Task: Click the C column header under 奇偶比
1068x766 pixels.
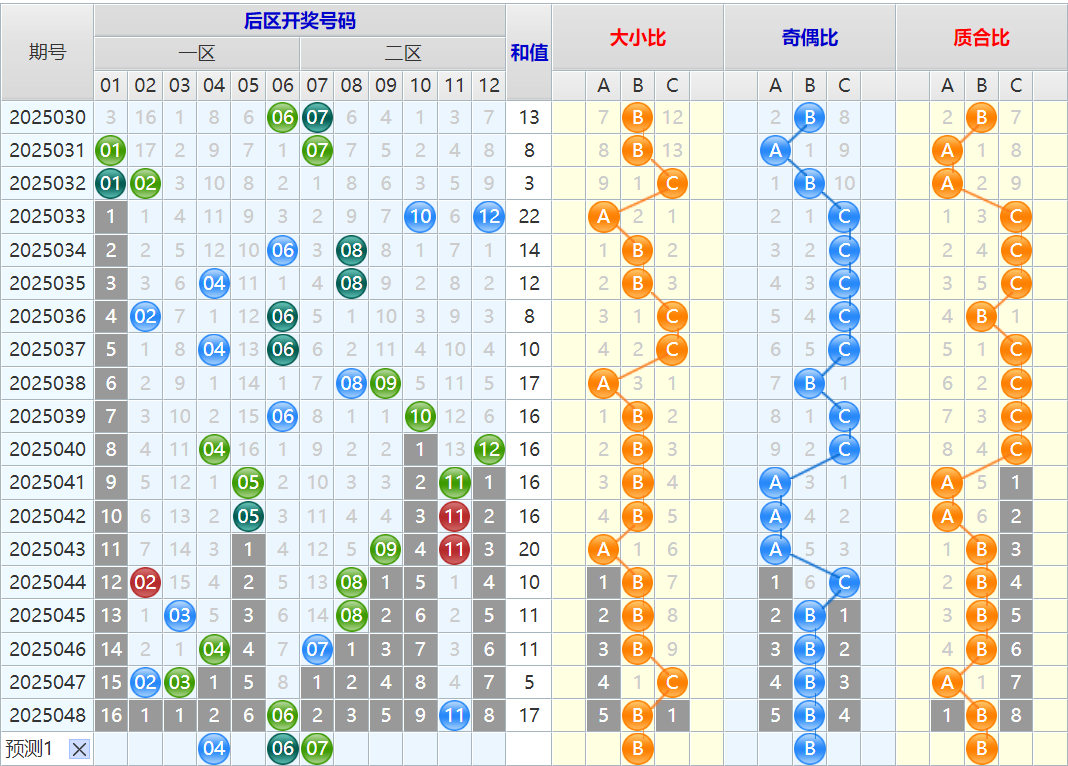Action: tap(844, 85)
